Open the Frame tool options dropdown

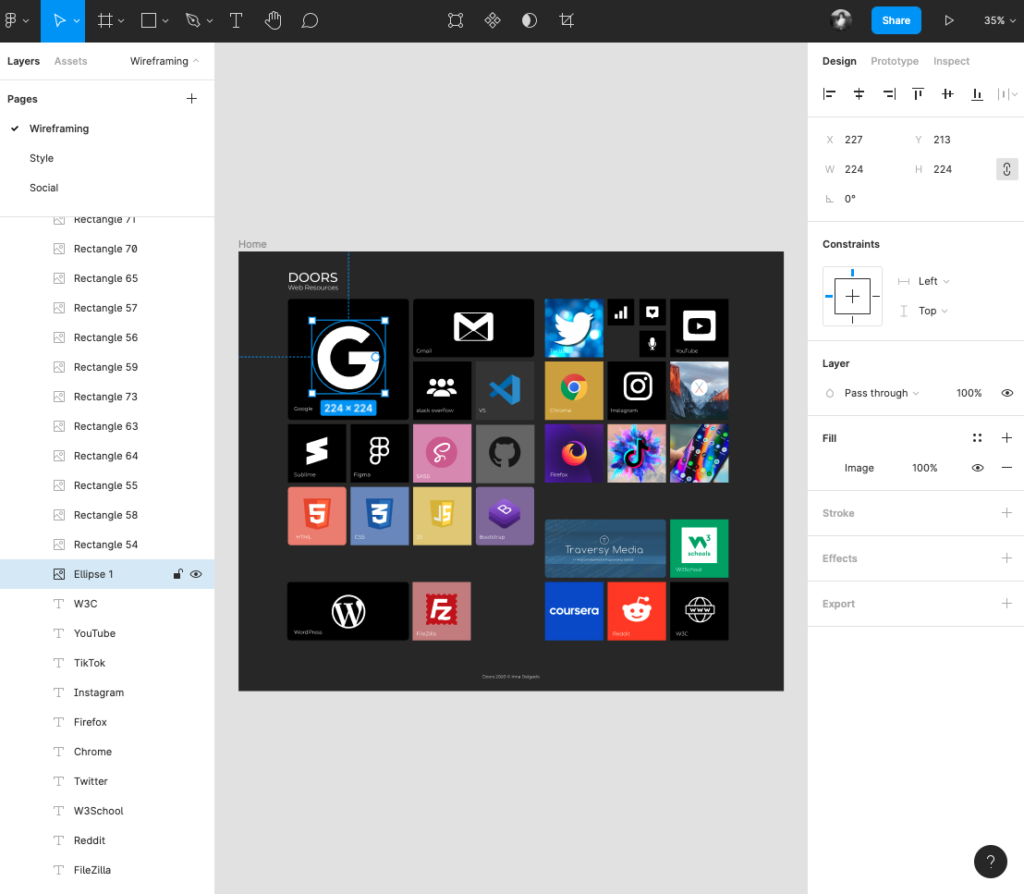[121, 21]
